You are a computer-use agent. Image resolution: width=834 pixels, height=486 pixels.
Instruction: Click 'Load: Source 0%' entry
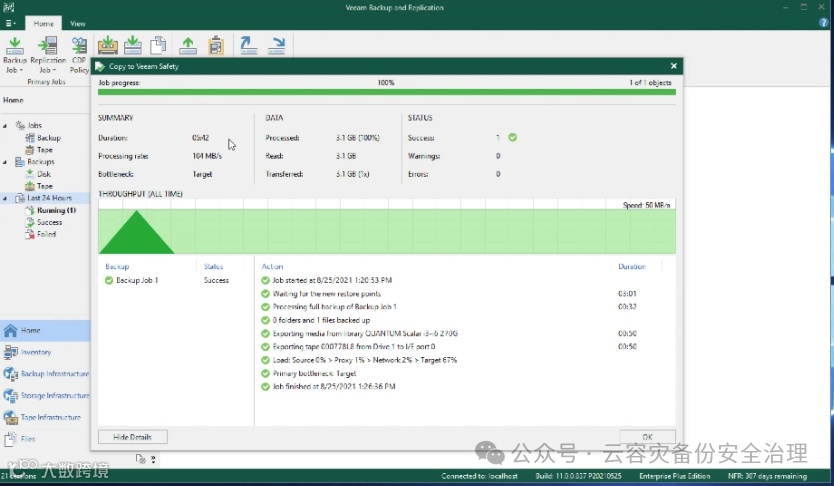364,360
